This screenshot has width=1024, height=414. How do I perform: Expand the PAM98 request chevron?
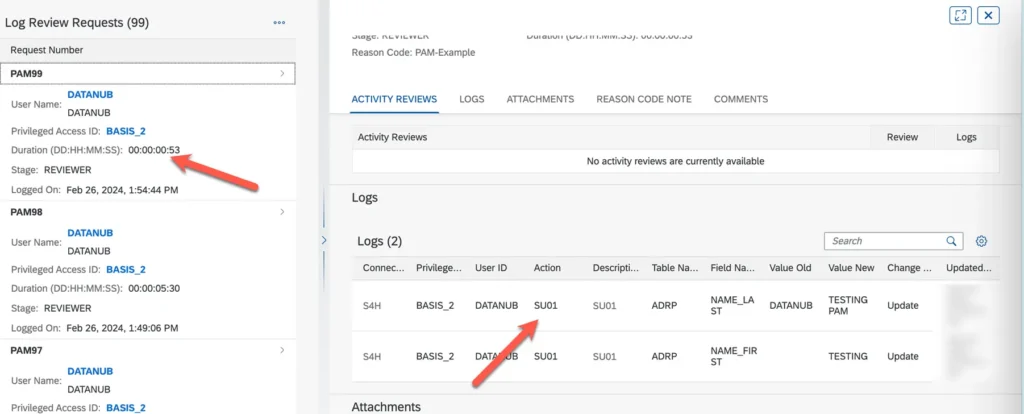[282, 212]
